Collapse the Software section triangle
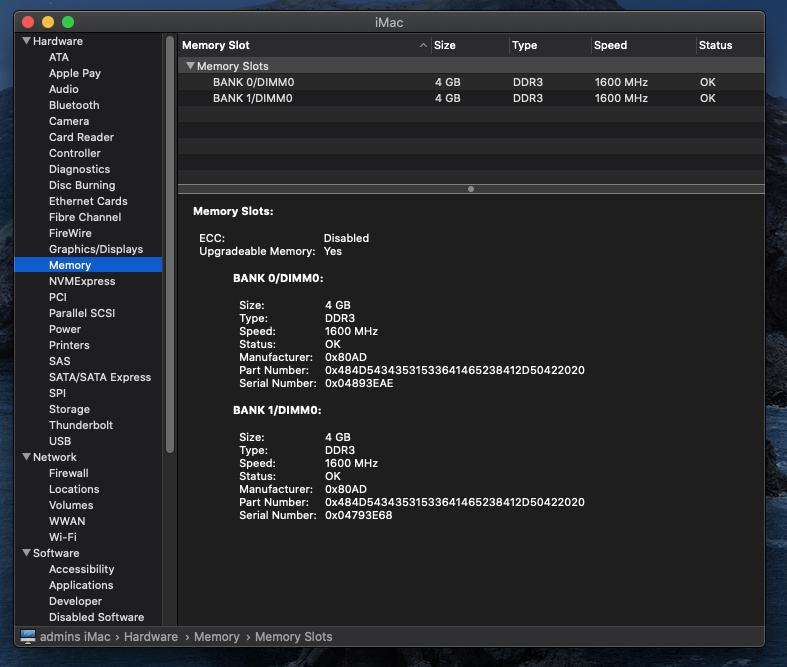The image size is (787, 667). tap(26, 553)
